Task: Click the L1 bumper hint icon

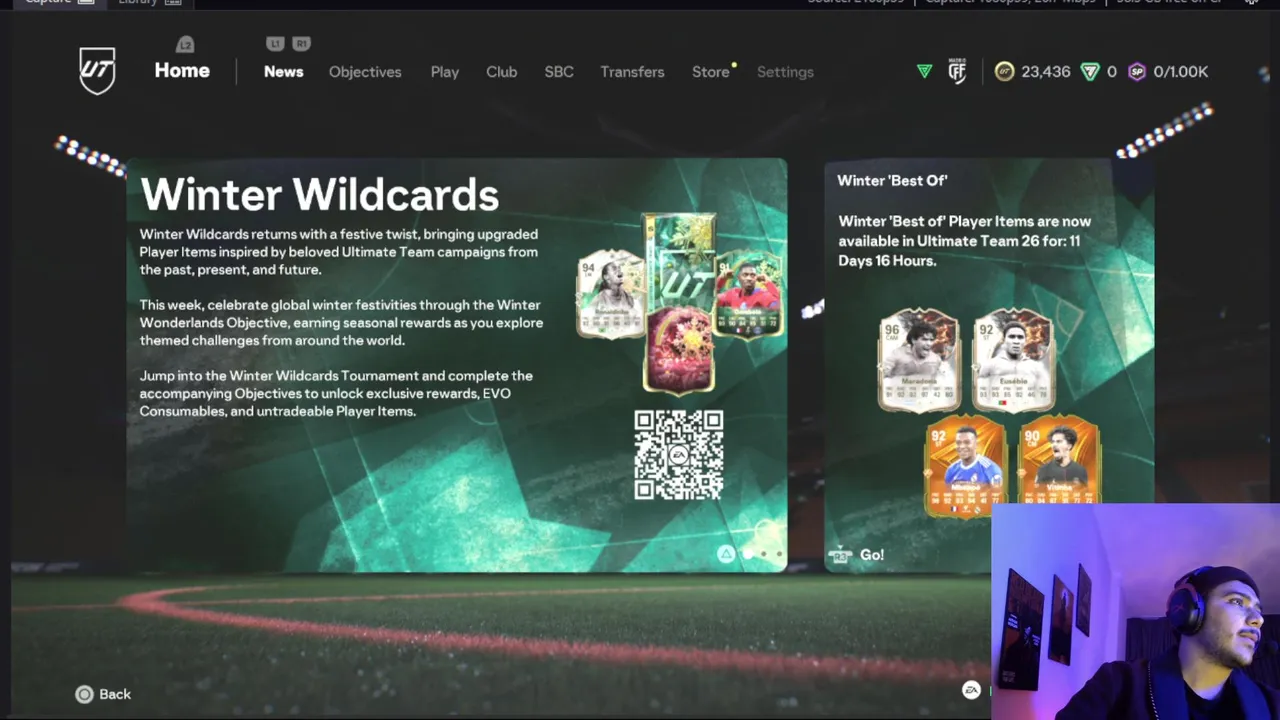Action: pyautogui.click(x=275, y=44)
